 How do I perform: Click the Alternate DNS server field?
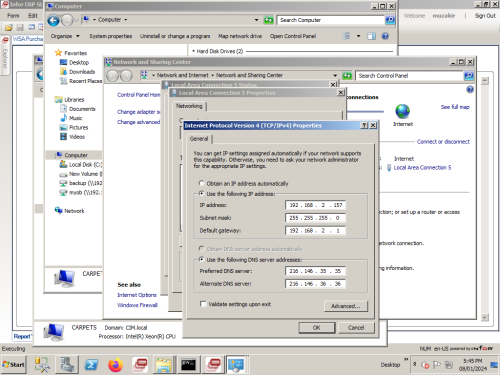[315, 284]
